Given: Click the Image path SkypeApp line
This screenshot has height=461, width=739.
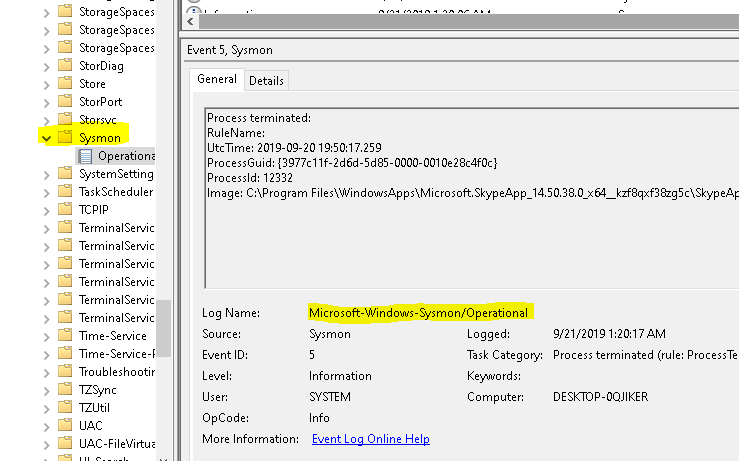Looking at the screenshot, I should point(473,193).
